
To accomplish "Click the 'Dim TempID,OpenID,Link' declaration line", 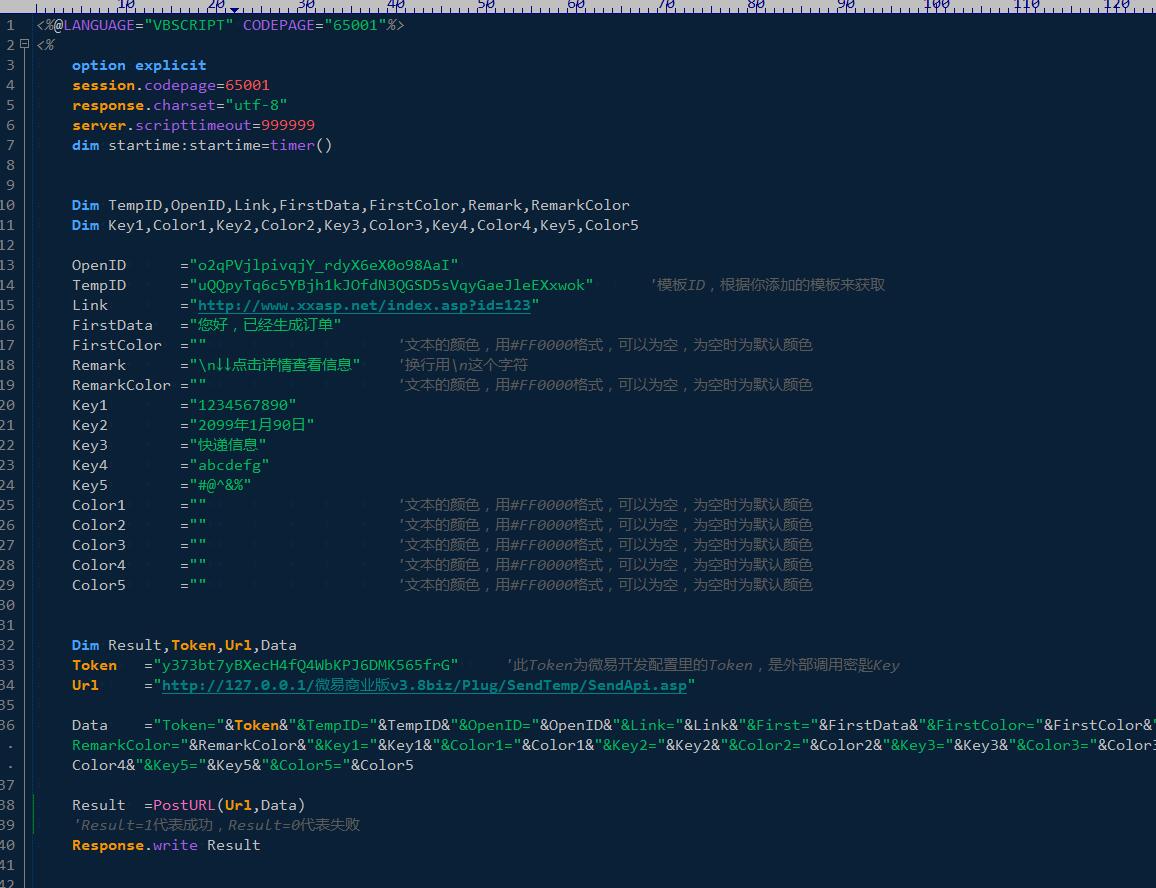I will (351, 205).
